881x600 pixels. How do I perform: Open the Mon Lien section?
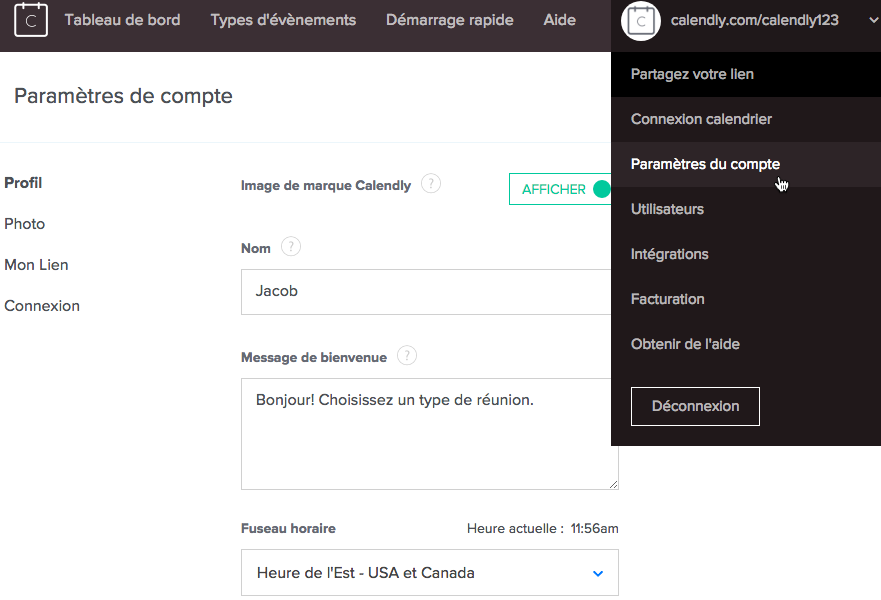pyautogui.click(x=37, y=265)
